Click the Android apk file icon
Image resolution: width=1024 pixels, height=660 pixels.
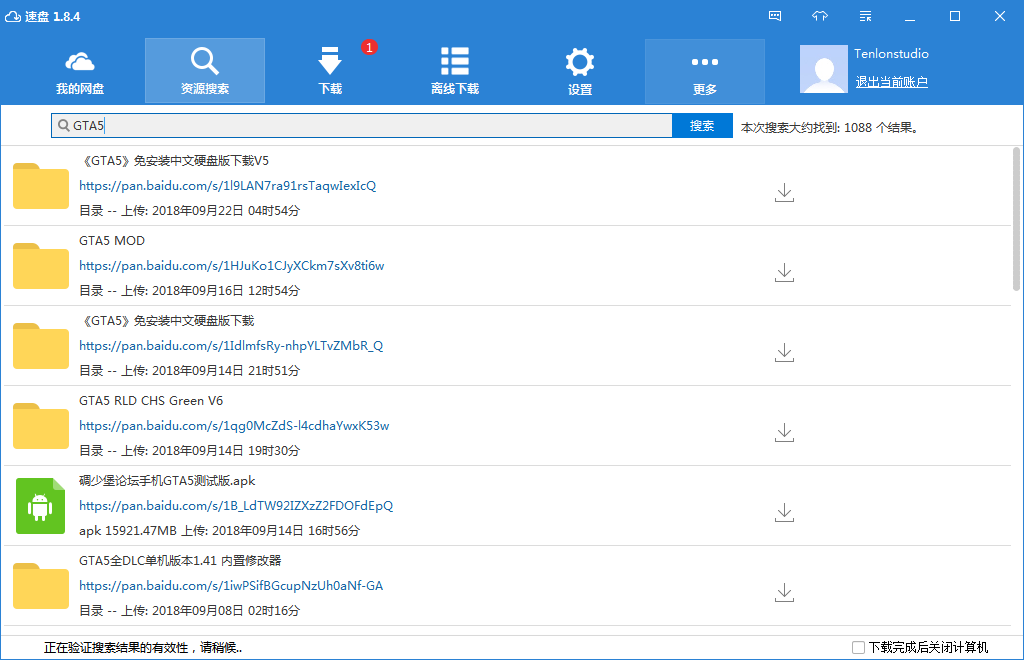point(40,506)
